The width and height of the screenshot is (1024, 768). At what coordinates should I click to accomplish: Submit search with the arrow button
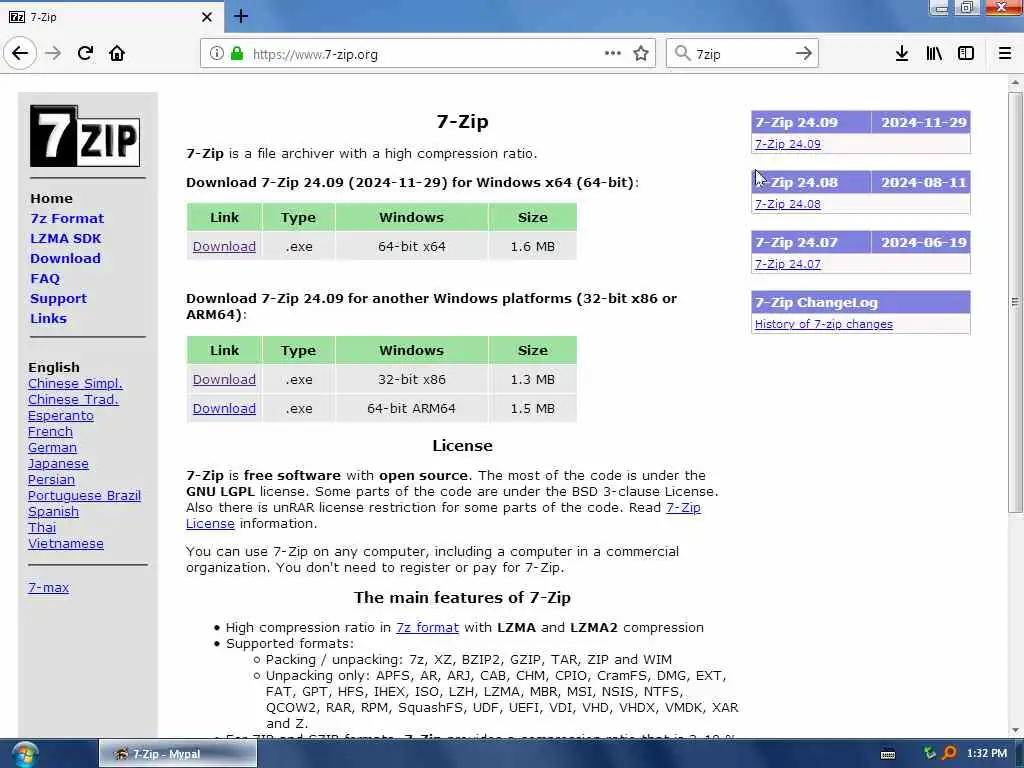point(804,54)
